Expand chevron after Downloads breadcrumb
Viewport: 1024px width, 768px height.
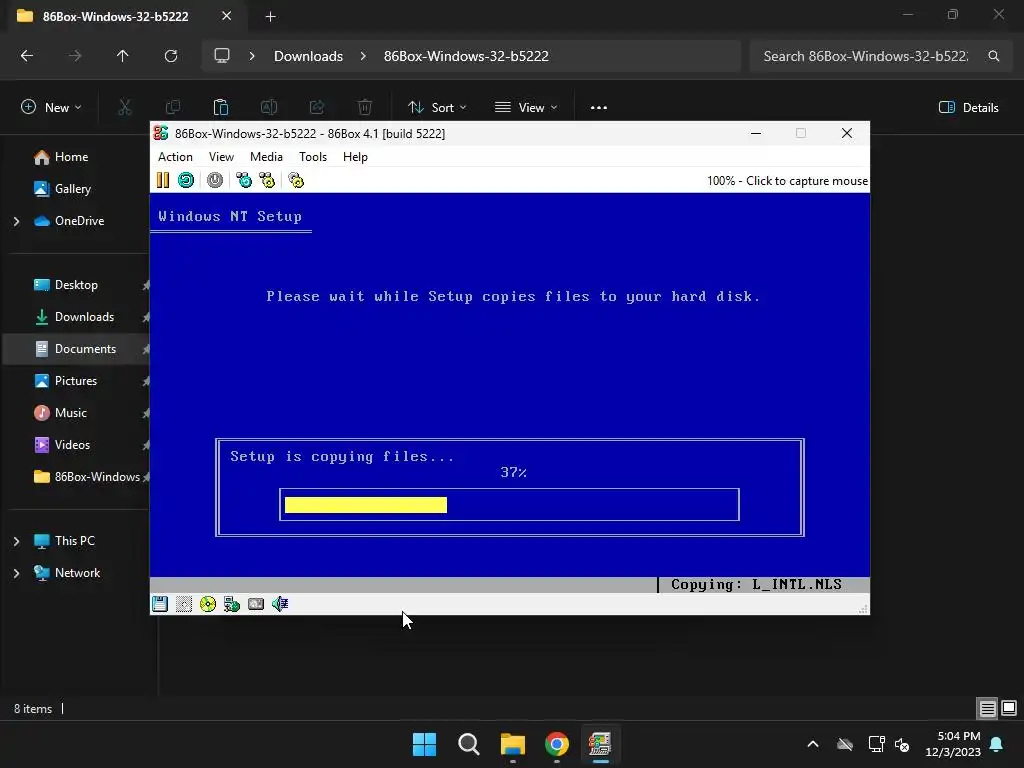pyautogui.click(x=363, y=56)
